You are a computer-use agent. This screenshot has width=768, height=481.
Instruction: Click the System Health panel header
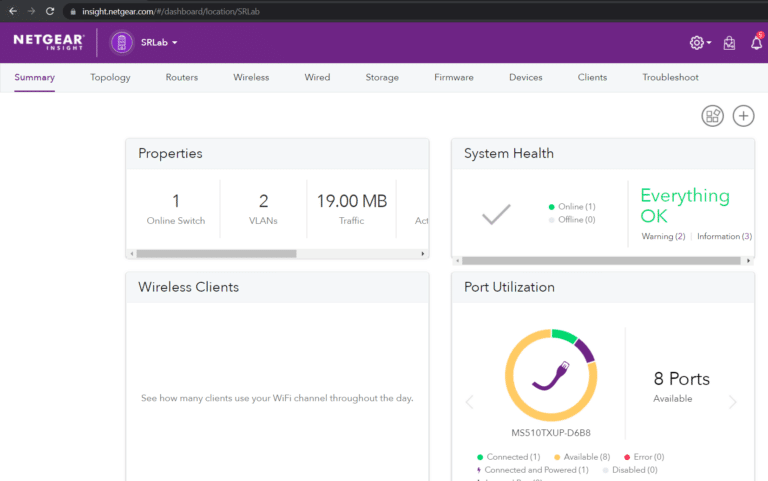[603, 154]
